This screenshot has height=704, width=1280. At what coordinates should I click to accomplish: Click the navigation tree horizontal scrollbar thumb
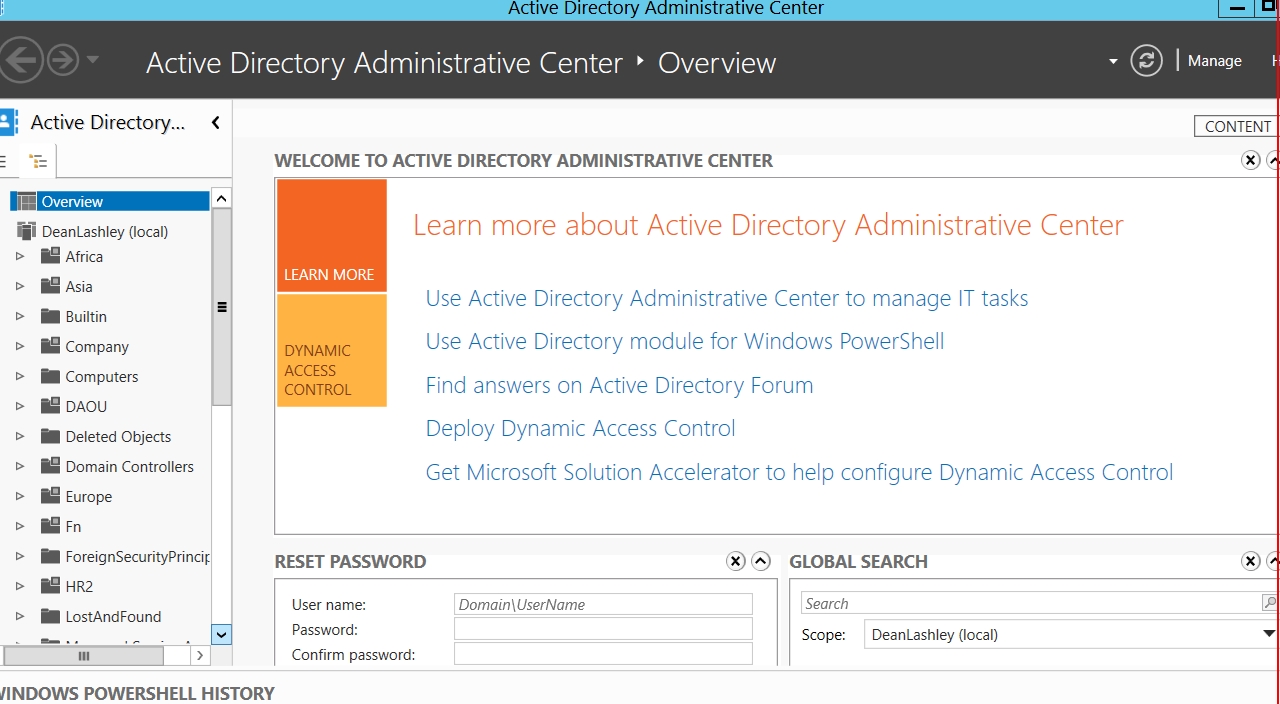tap(84, 656)
